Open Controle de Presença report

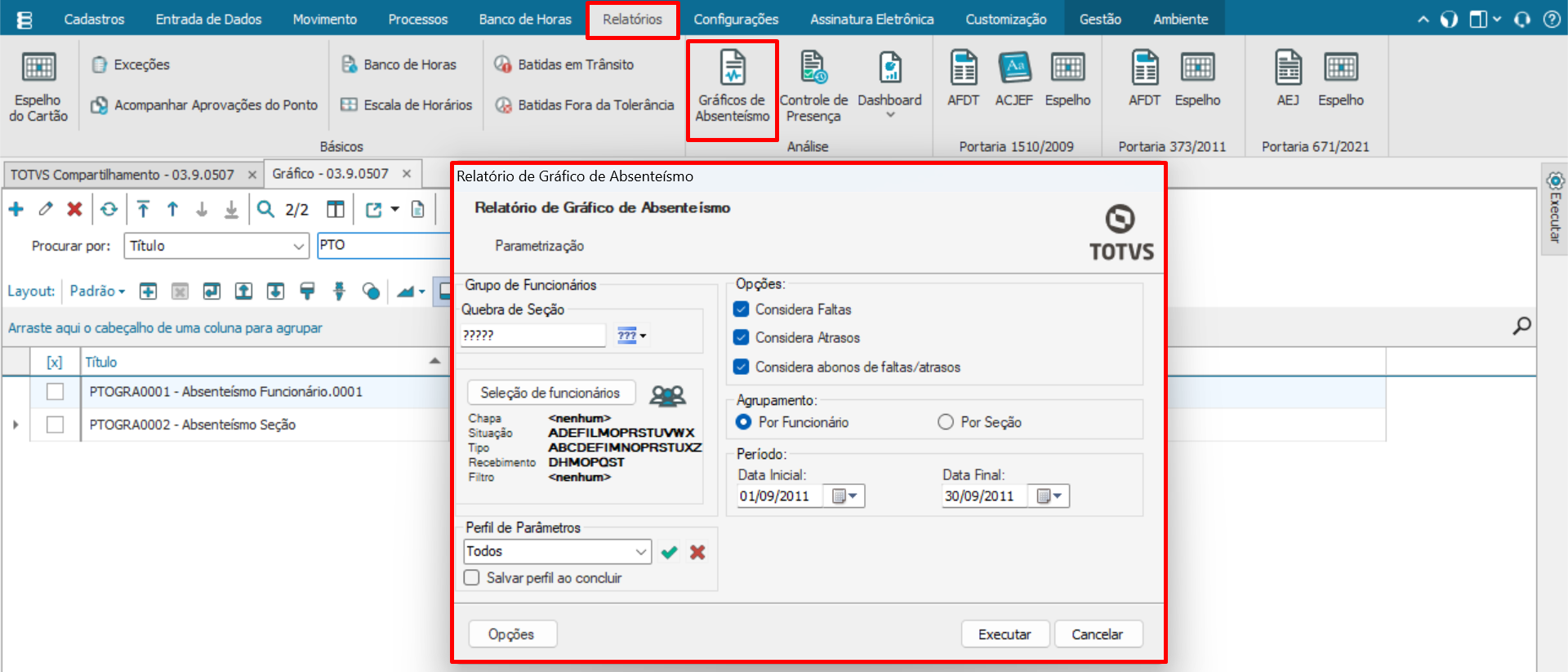813,87
